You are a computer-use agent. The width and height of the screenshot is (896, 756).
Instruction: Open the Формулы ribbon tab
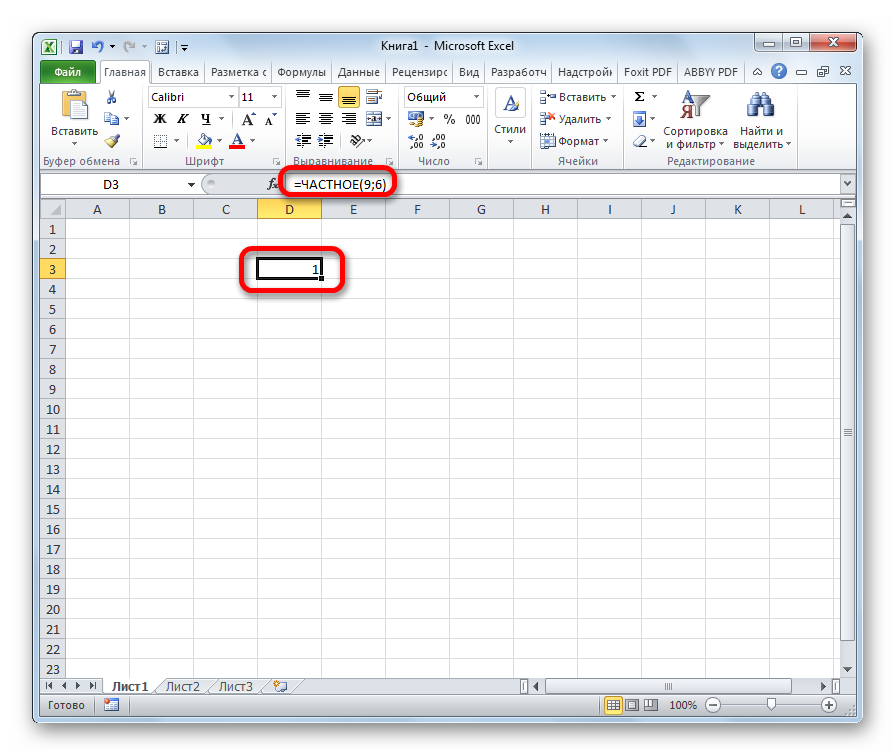point(301,72)
